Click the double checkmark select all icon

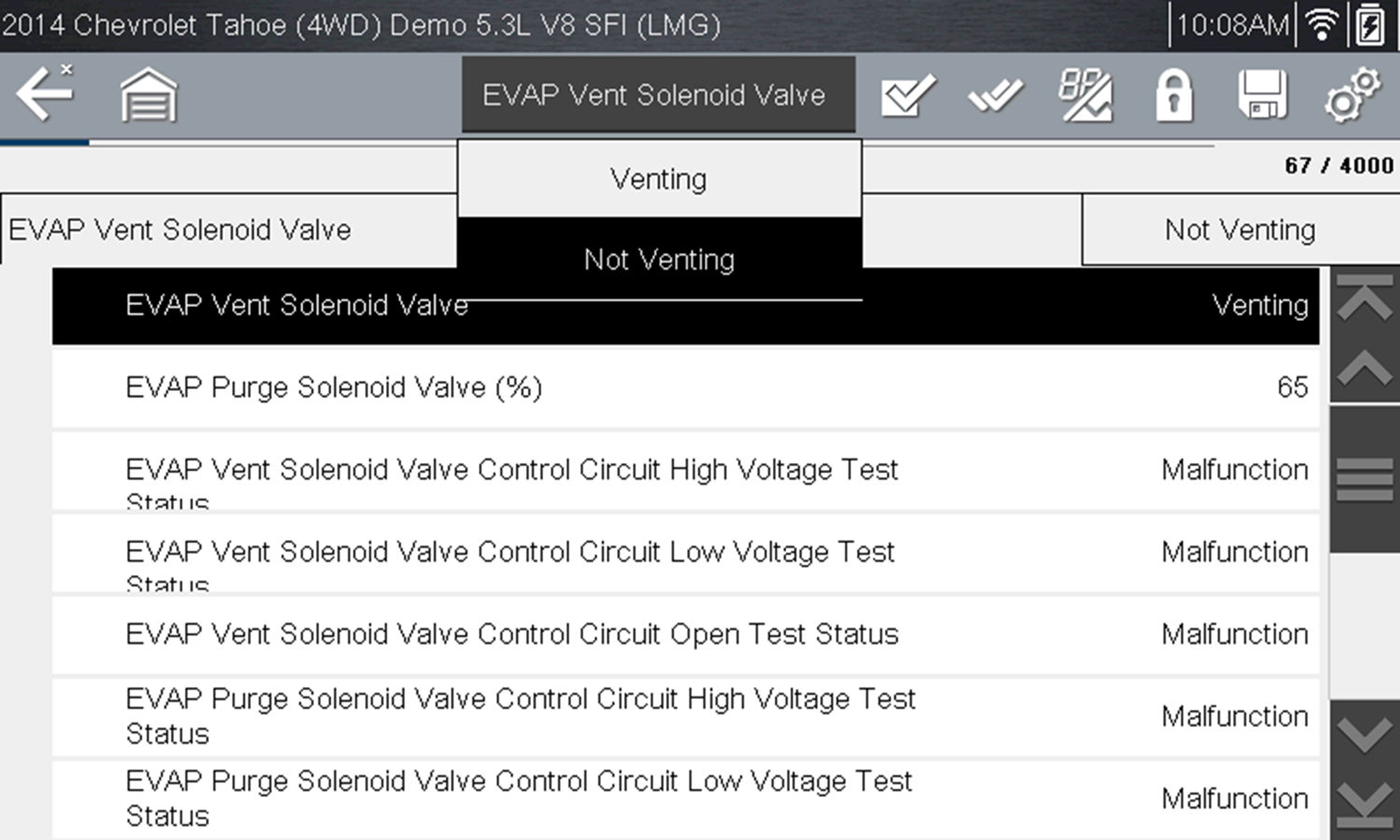995,95
